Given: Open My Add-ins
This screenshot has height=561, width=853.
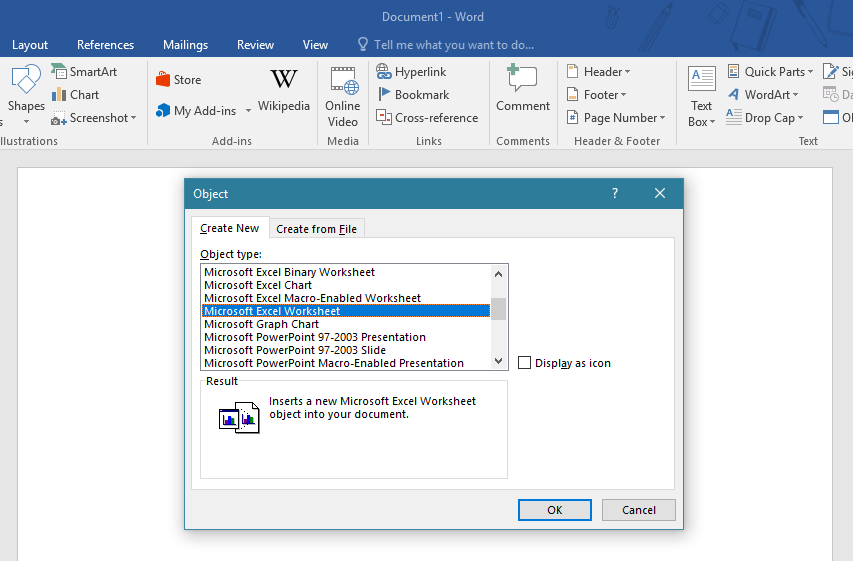Looking at the screenshot, I should click(x=196, y=110).
